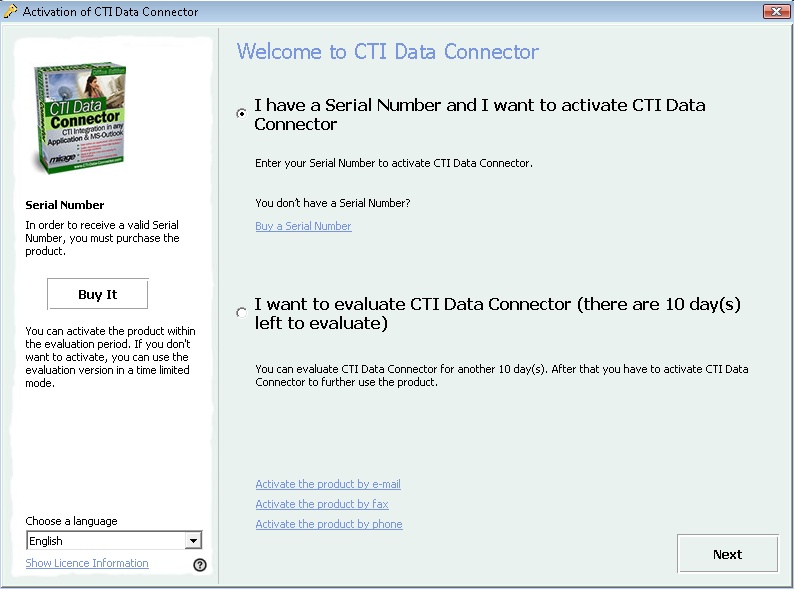Close the activation dialog window
794x589 pixels.
776,12
